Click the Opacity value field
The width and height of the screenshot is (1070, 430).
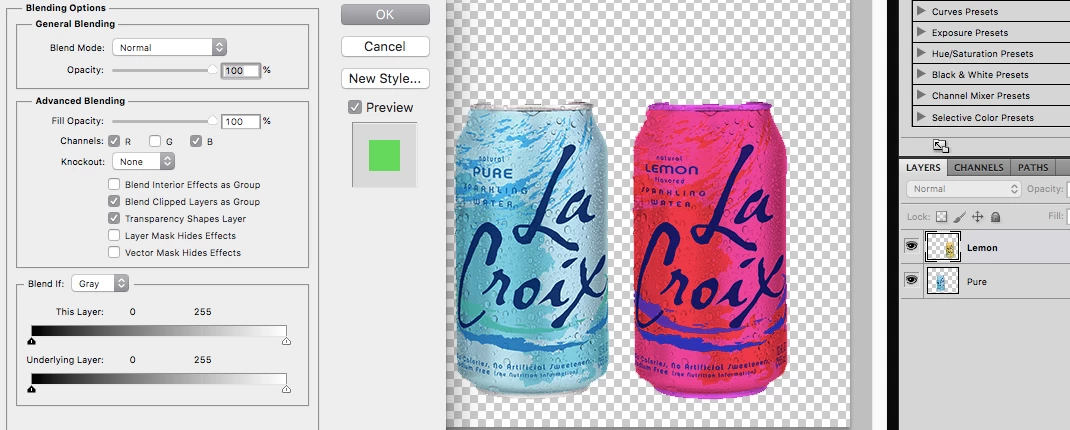coord(241,70)
